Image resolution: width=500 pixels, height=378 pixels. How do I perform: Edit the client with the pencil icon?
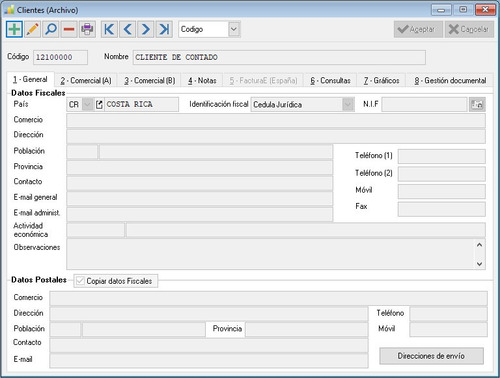tap(33, 29)
